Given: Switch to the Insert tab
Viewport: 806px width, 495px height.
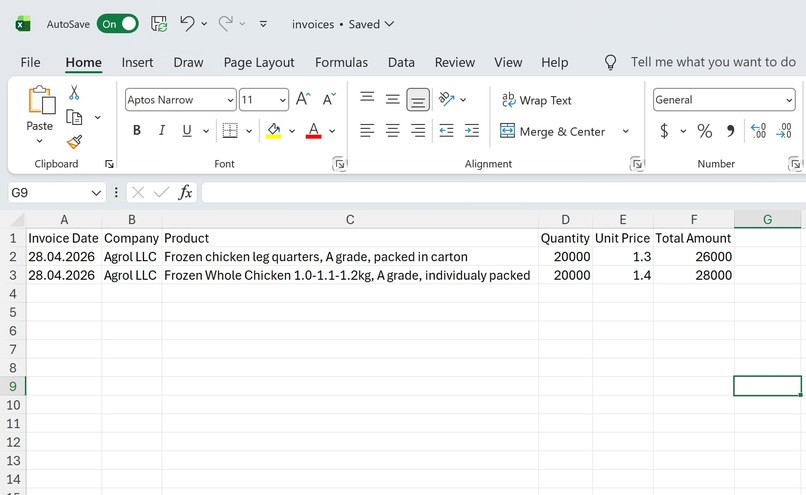Looking at the screenshot, I should 137,62.
